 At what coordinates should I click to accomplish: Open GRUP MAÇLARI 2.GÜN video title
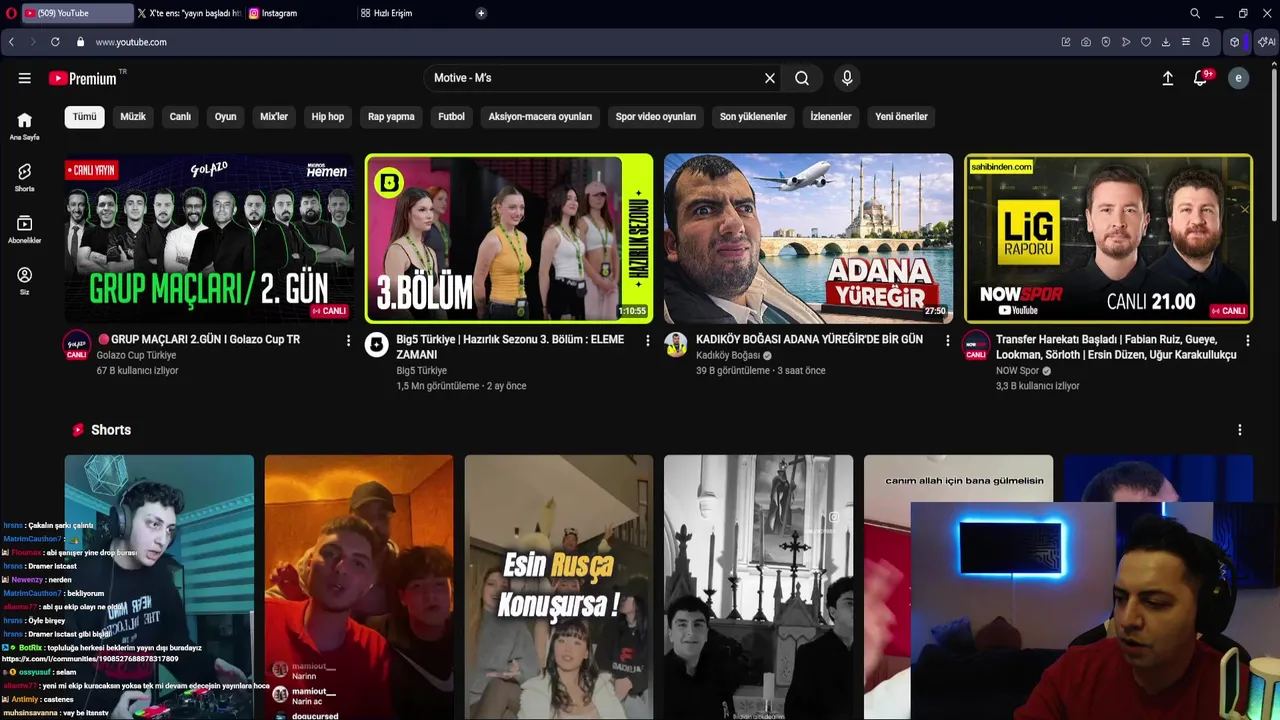tap(199, 339)
